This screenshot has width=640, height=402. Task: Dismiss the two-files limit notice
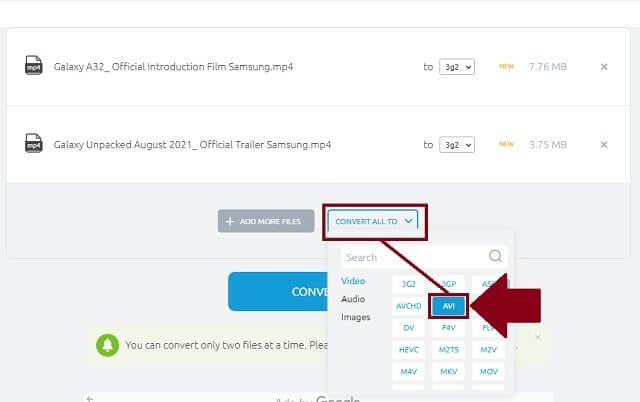[x=538, y=337]
